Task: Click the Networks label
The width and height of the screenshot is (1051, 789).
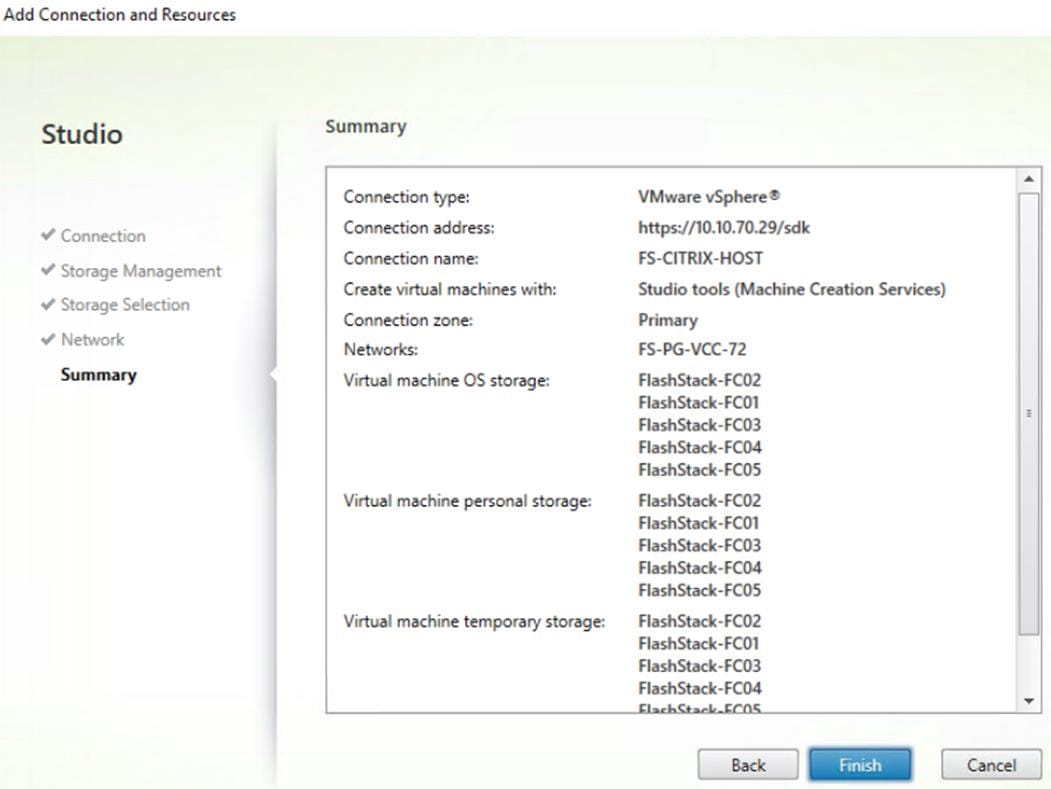Action: [381, 350]
